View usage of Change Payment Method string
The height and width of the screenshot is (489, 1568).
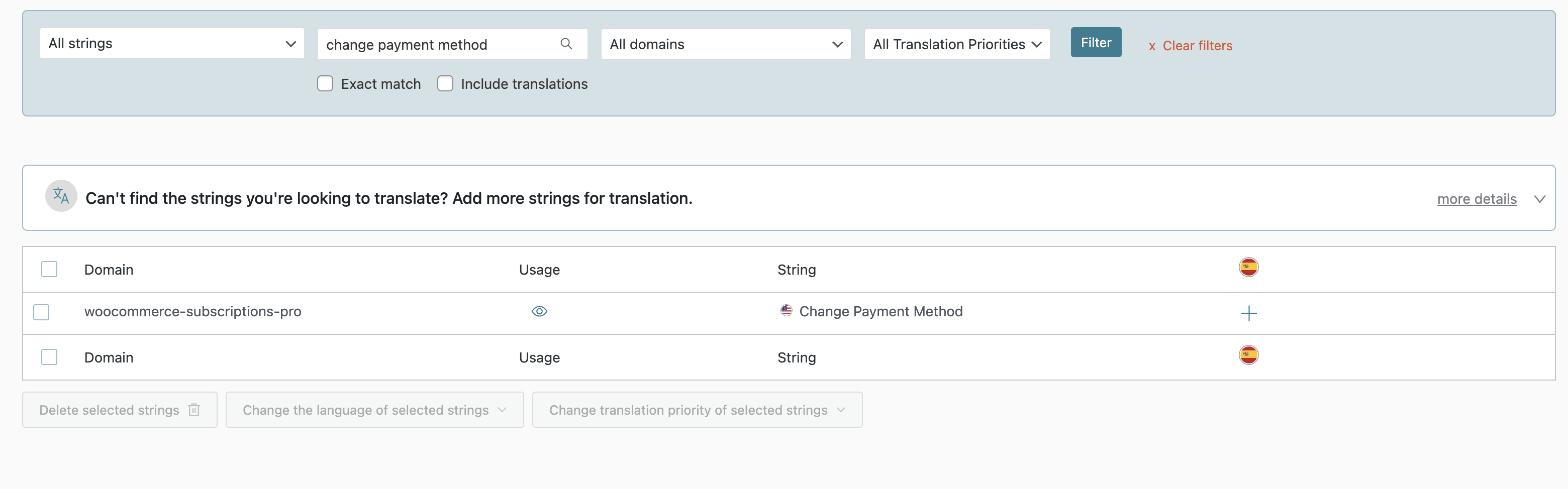[539, 311]
